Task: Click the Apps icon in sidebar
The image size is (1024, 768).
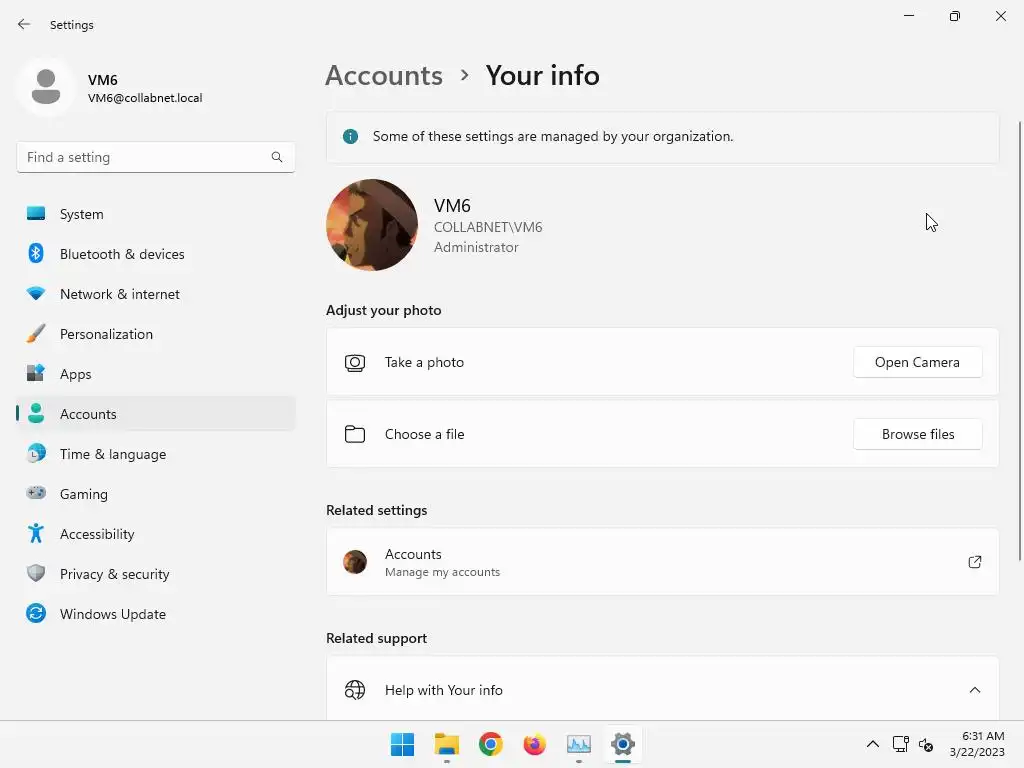Action: 36,373
